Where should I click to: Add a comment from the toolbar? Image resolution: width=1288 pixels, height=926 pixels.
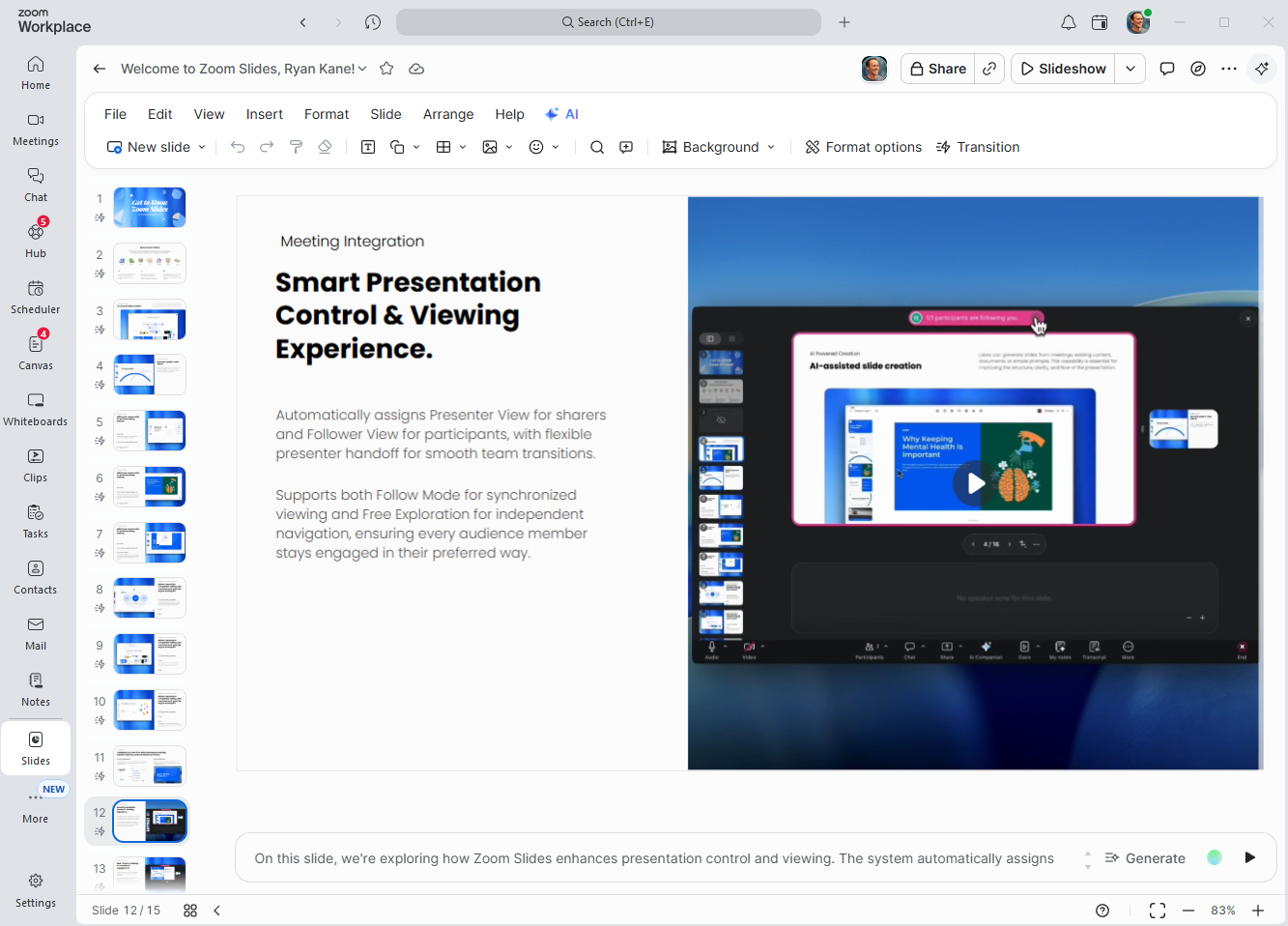click(626, 147)
